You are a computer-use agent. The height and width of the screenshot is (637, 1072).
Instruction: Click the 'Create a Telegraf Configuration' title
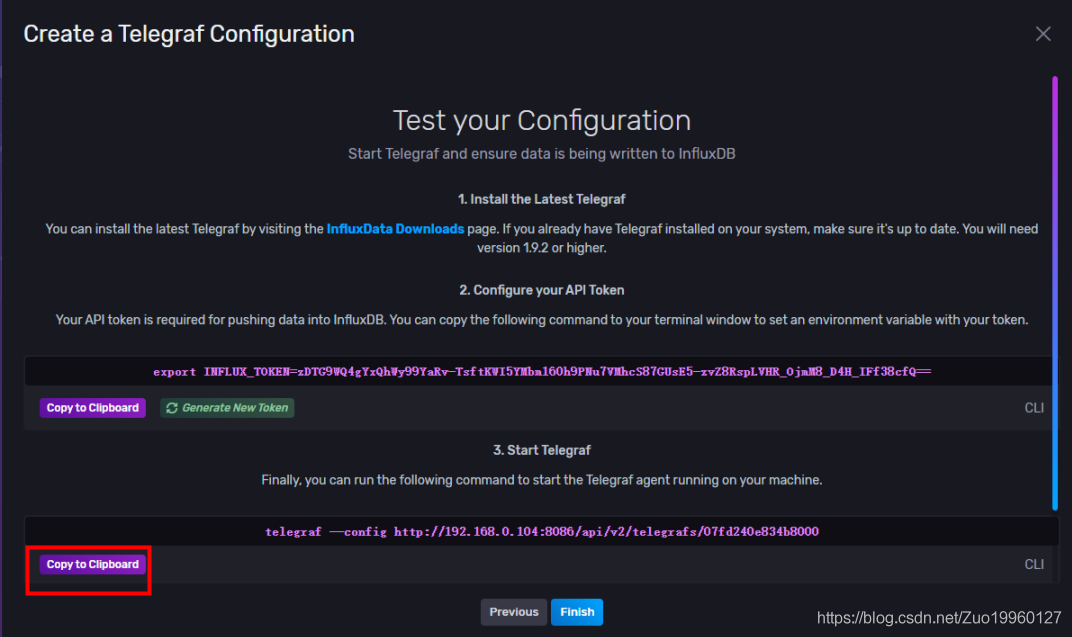(189, 34)
